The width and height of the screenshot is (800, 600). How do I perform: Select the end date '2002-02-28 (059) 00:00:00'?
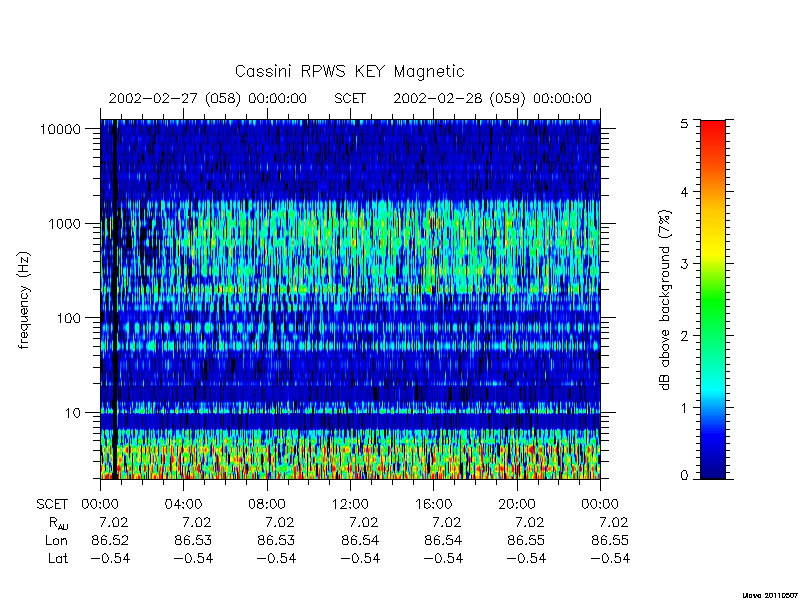(492, 98)
